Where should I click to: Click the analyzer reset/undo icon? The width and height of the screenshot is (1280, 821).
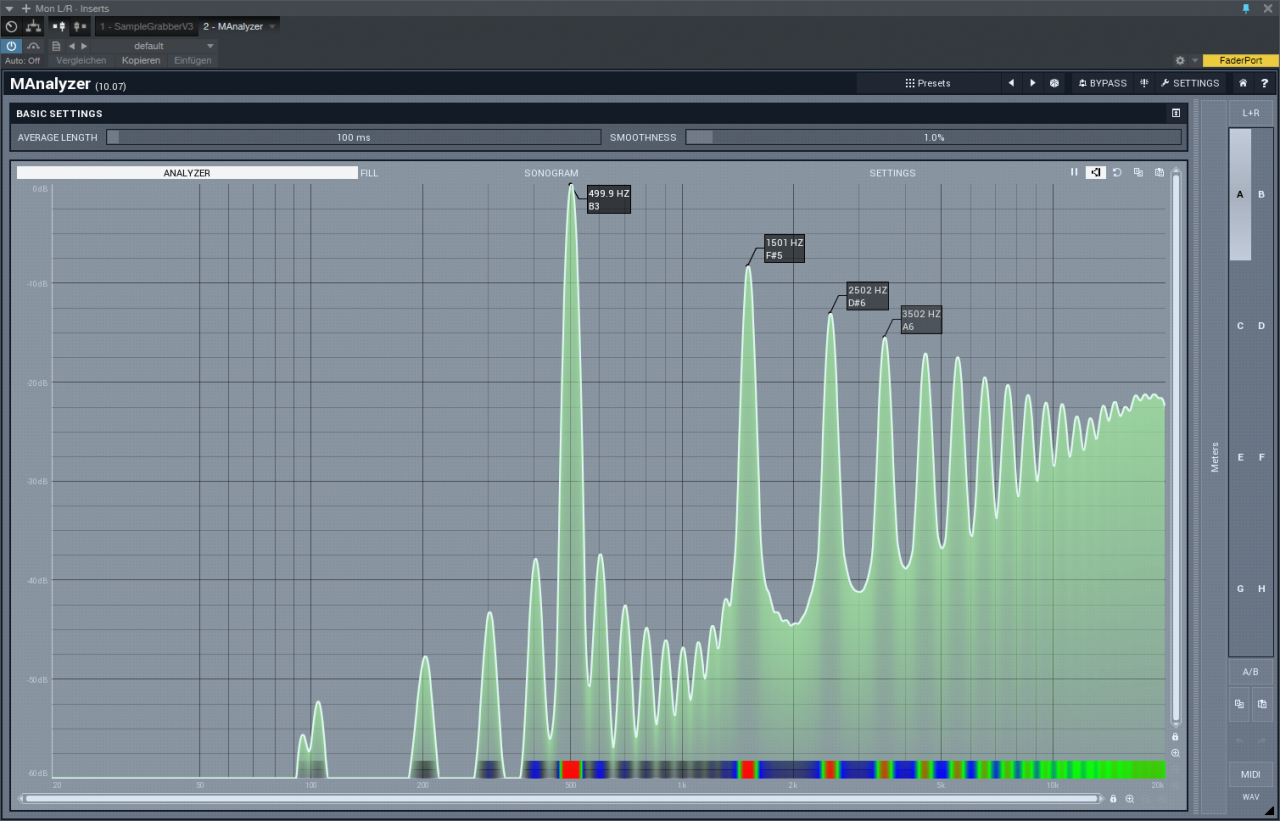1117,172
